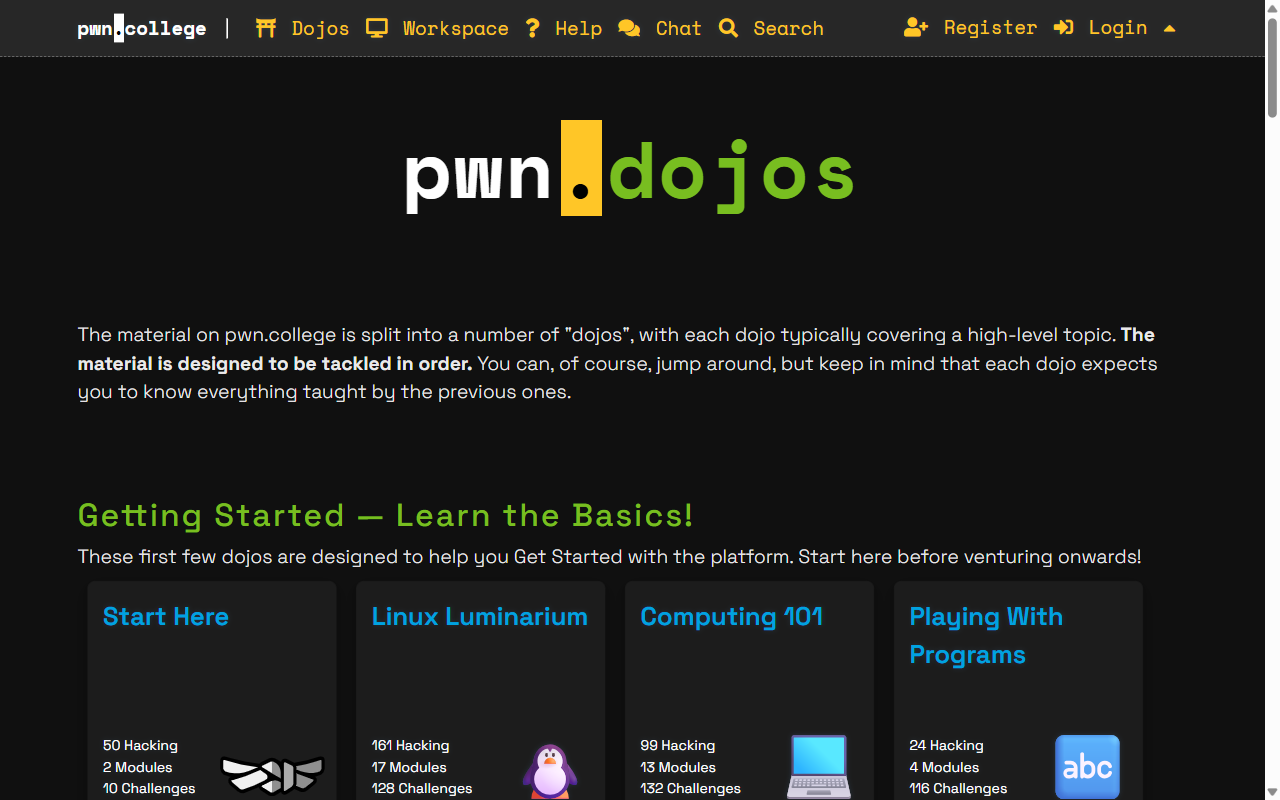This screenshot has width=1280, height=800.
Task: Click the Computing 101 laptop icon
Action: [819, 767]
